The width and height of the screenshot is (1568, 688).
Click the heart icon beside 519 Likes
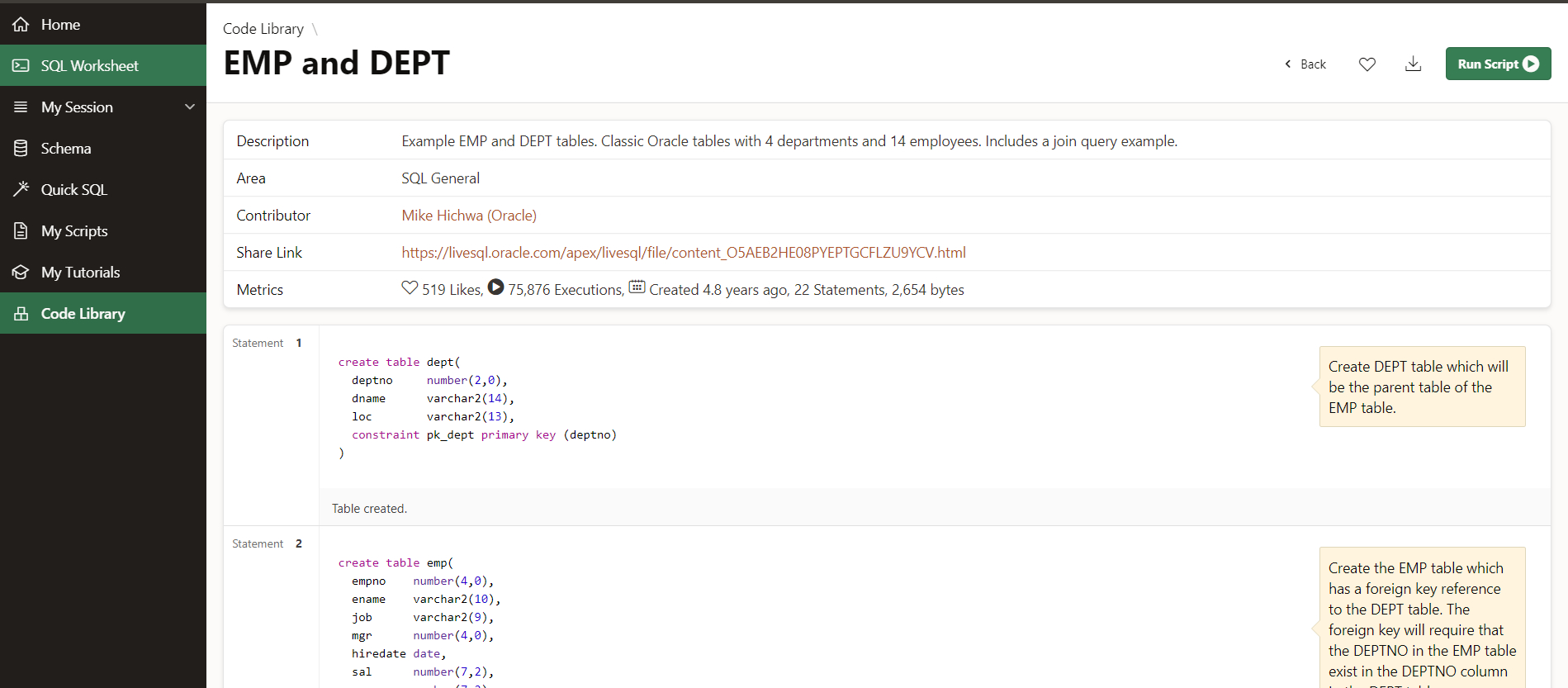tap(410, 287)
